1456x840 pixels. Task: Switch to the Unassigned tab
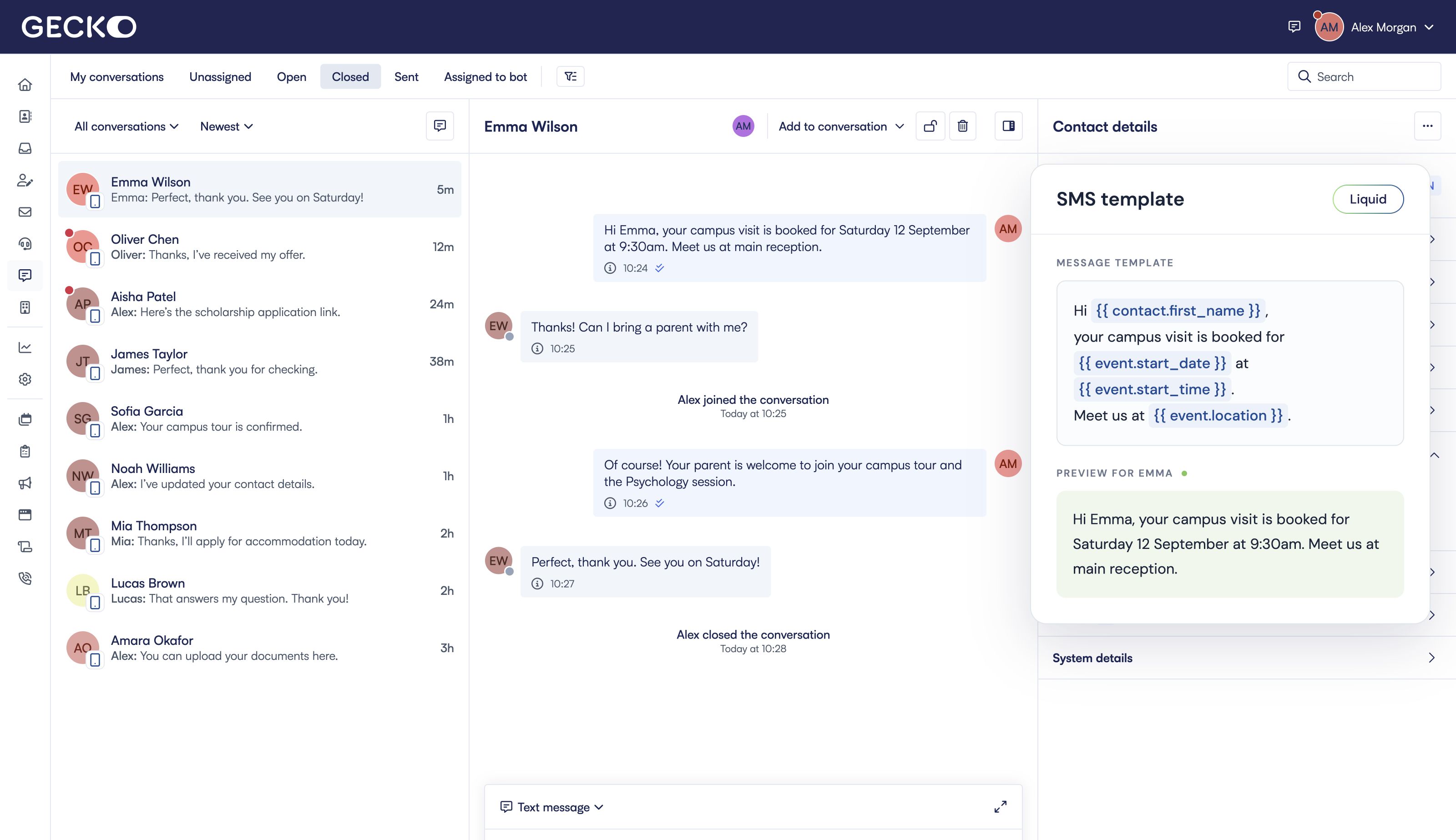click(x=220, y=77)
